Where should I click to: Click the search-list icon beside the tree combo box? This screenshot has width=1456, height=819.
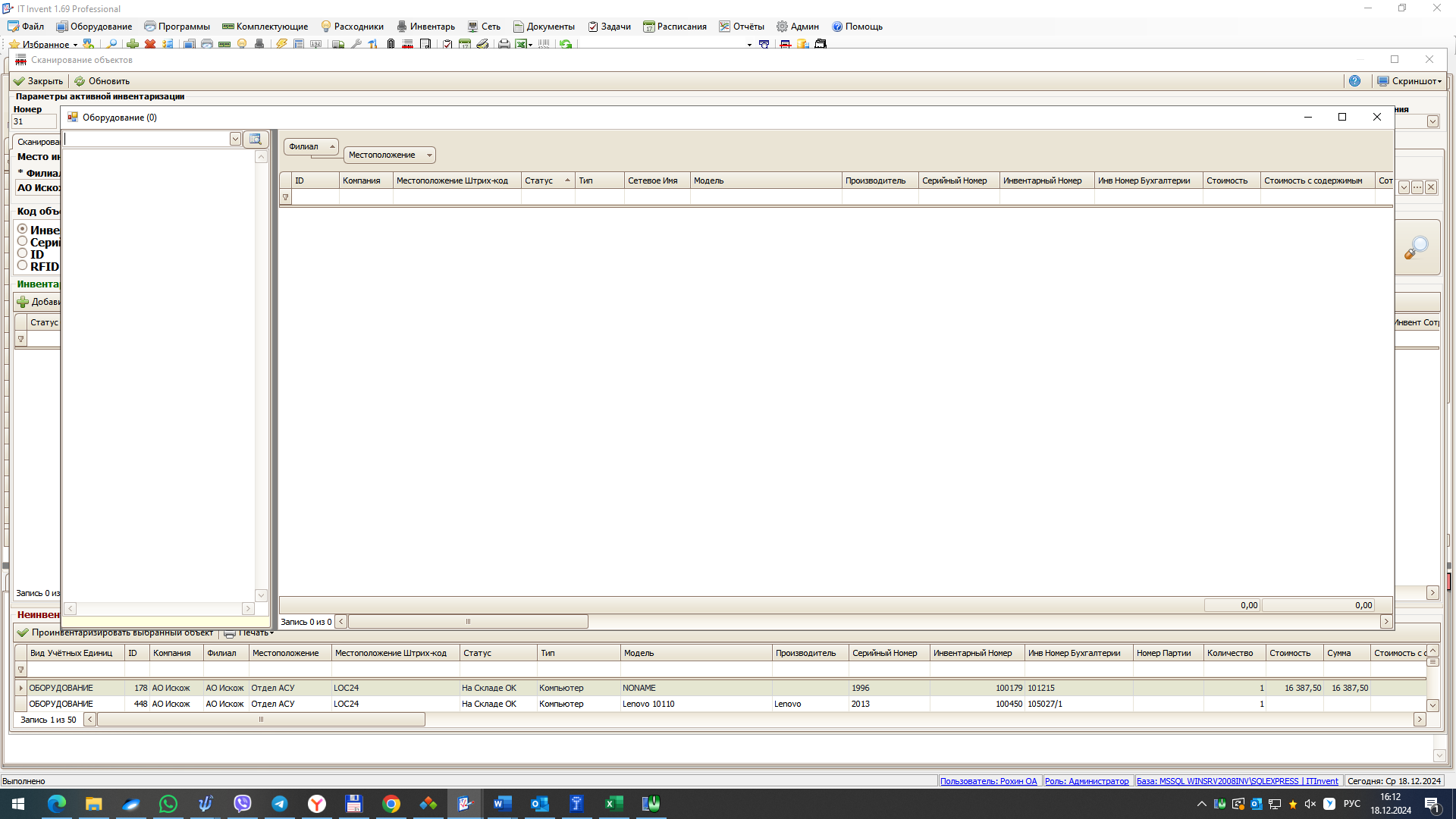click(x=256, y=139)
